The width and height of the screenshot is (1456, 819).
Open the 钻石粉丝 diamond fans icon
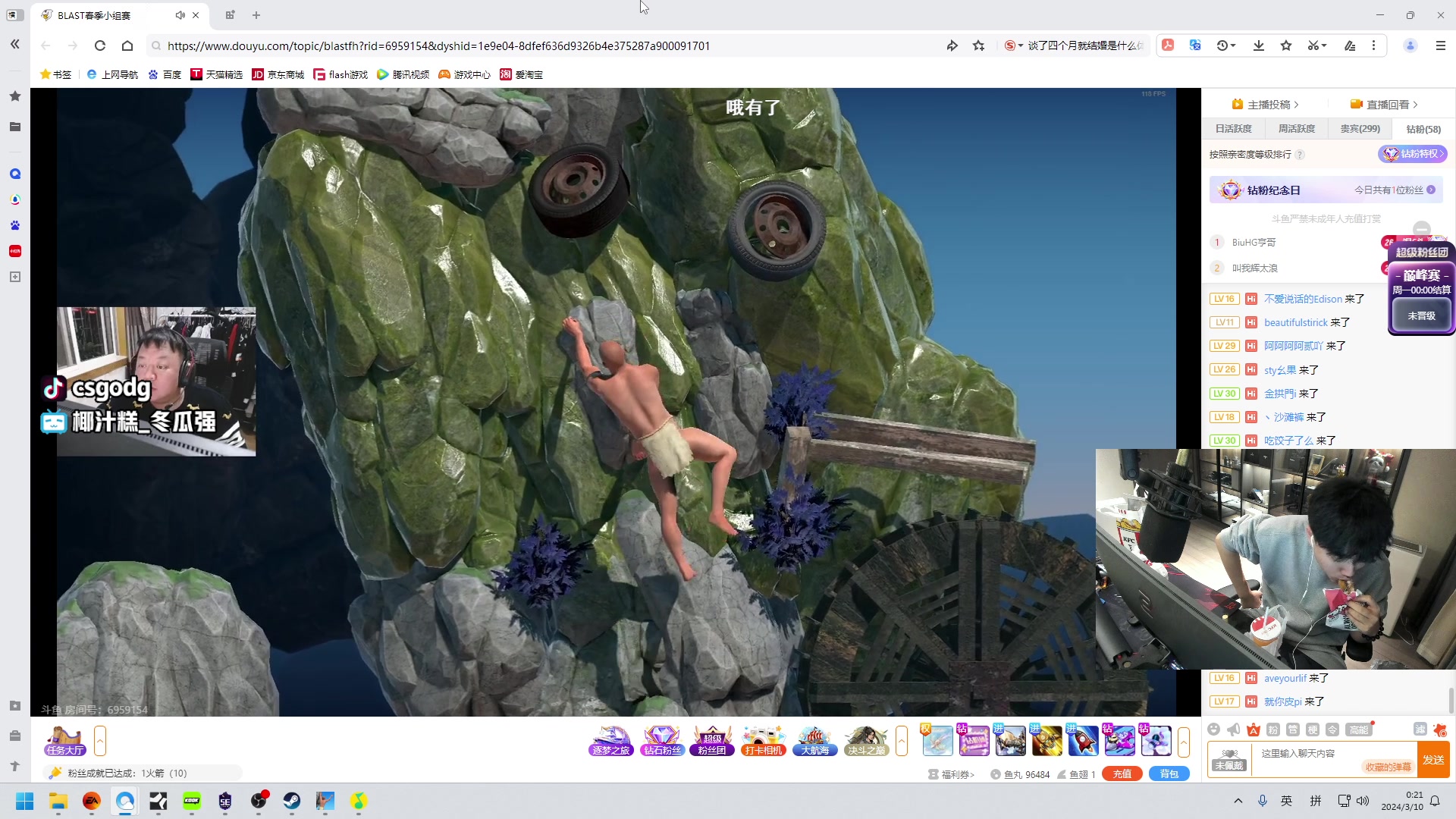click(x=662, y=741)
